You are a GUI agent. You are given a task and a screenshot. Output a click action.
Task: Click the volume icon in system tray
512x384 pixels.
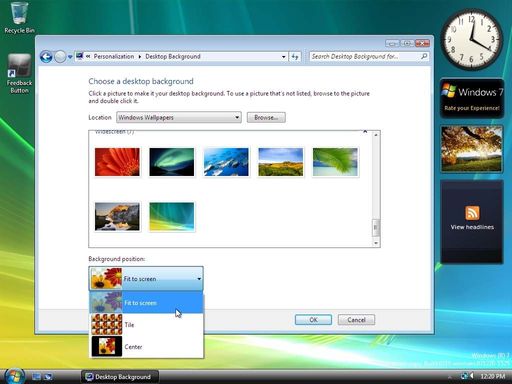click(472, 376)
